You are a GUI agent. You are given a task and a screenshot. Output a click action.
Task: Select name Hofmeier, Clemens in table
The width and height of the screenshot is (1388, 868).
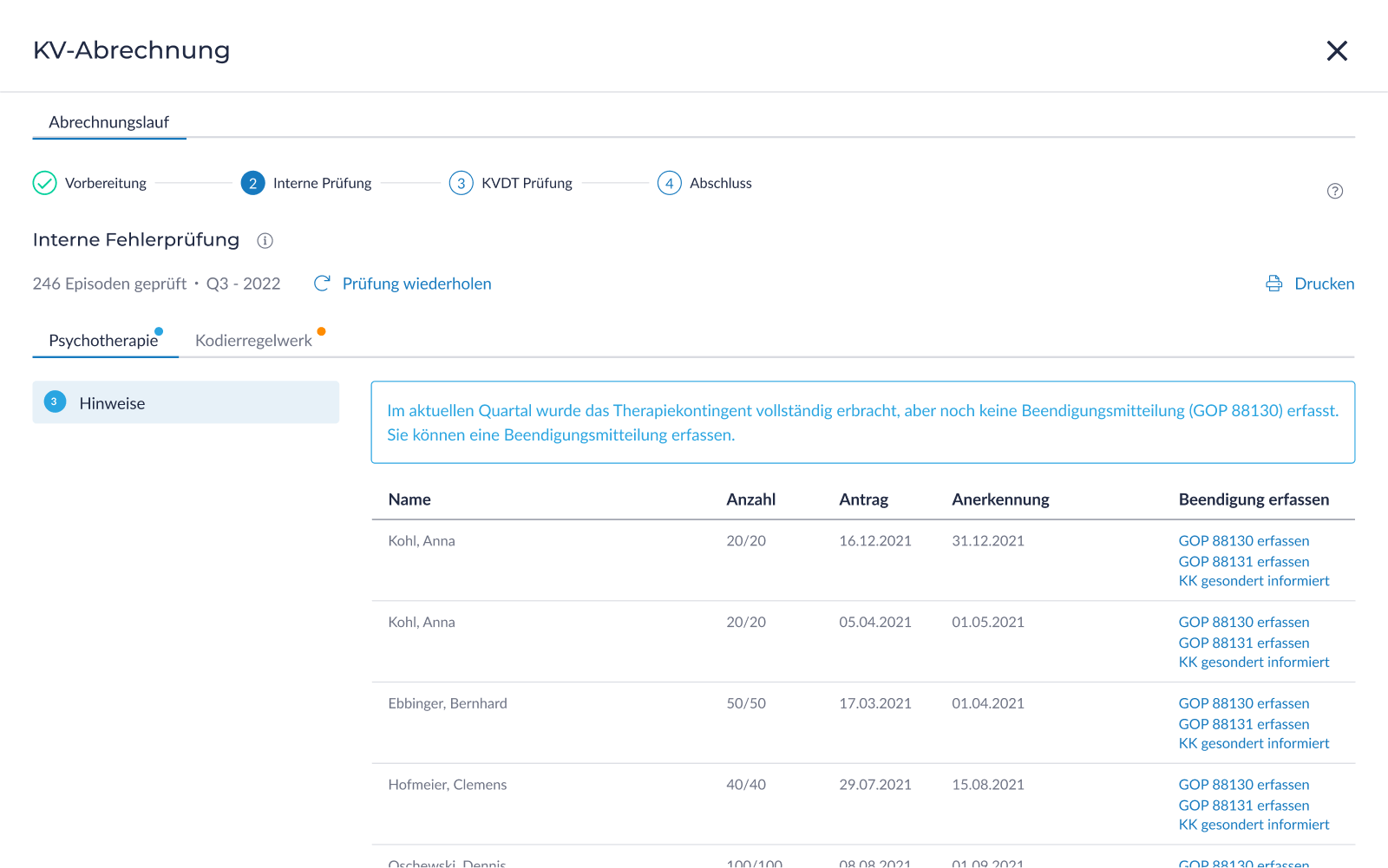(x=448, y=785)
